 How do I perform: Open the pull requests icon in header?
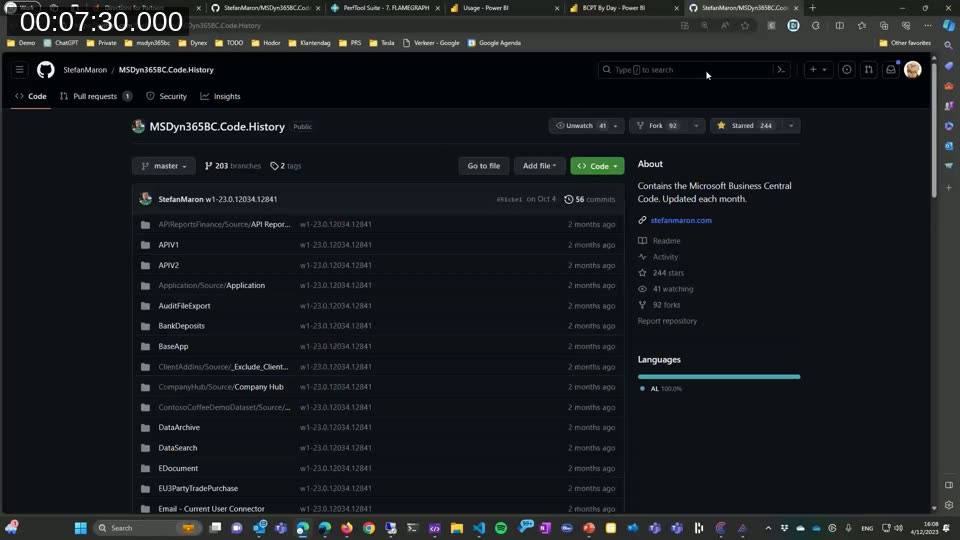(869, 70)
